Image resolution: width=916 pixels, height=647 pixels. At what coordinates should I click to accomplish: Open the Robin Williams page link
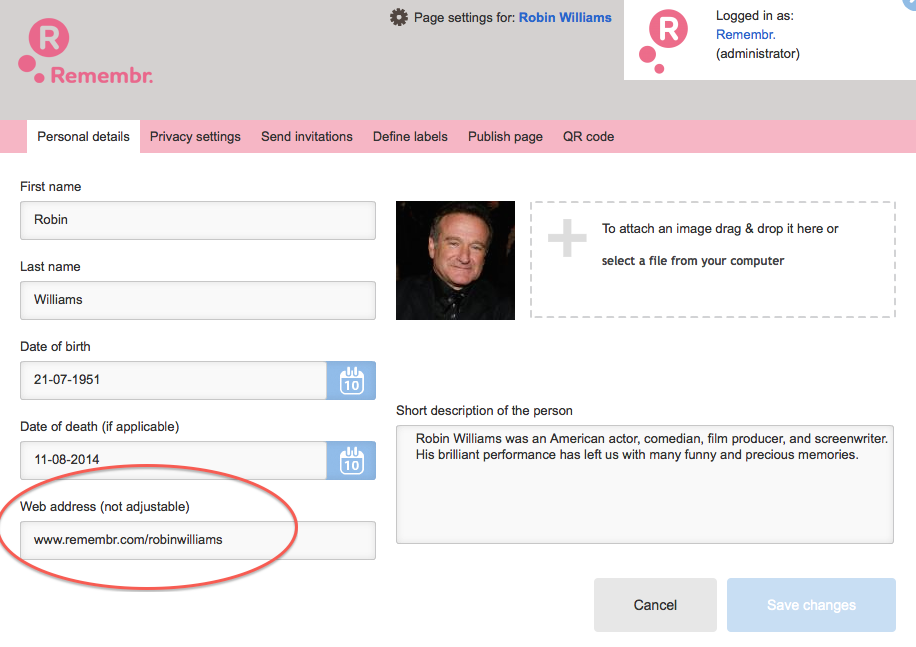tap(565, 17)
